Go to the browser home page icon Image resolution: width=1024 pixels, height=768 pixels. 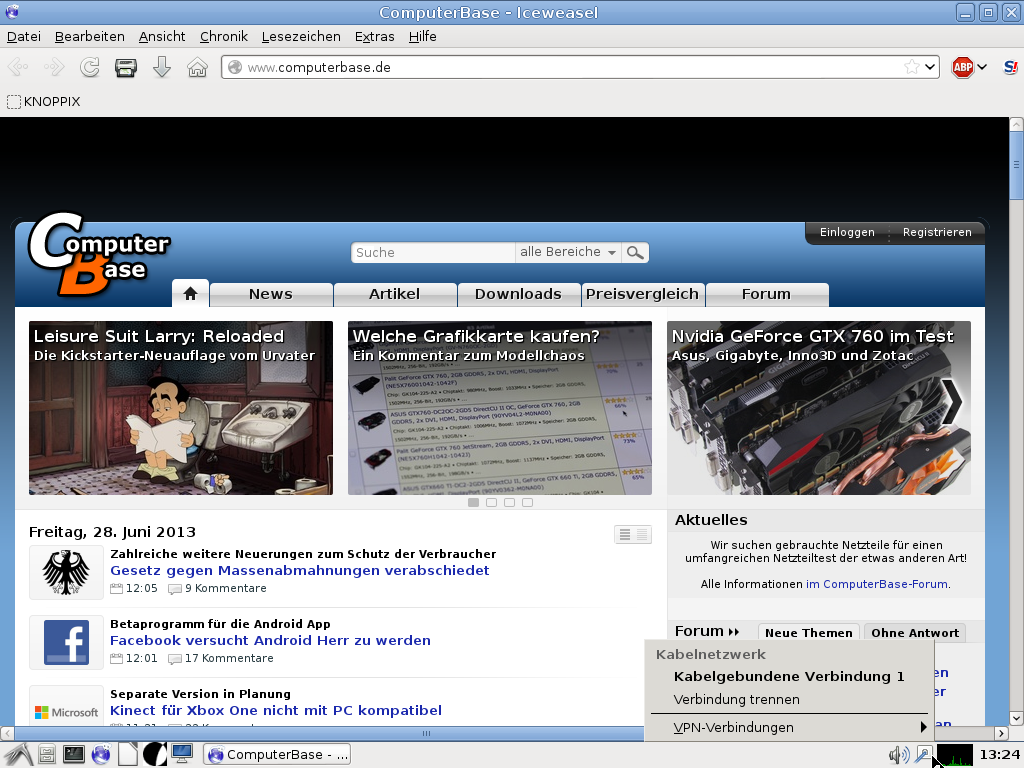point(197,67)
